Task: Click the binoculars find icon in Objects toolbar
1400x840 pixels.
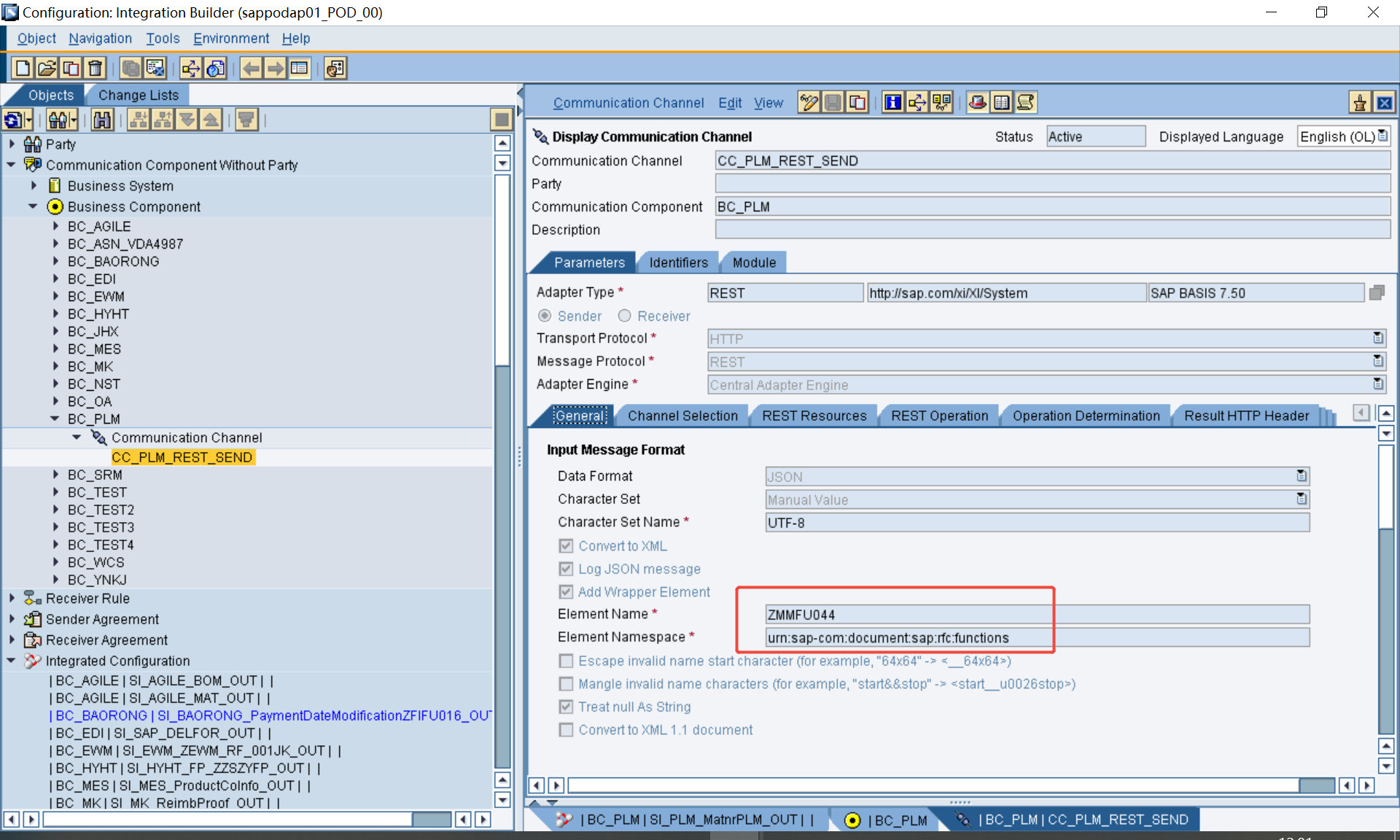Action: 103,120
